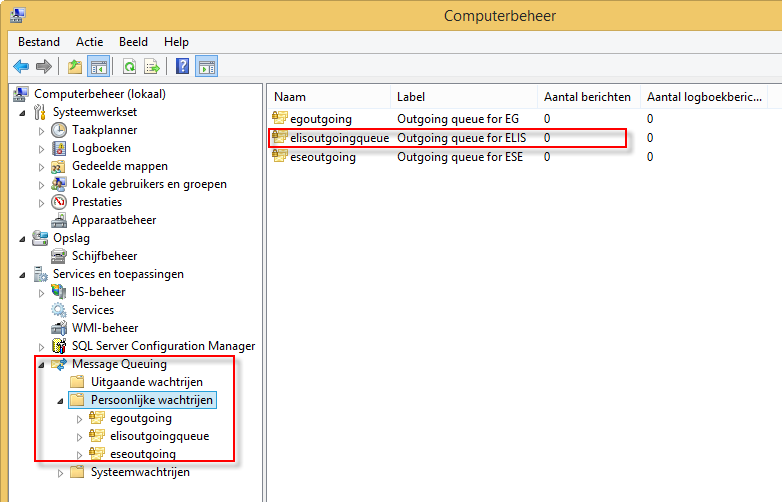Image resolution: width=782 pixels, height=502 pixels.
Task: Open Help via question mark icon
Action: pyautogui.click(x=183, y=66)
